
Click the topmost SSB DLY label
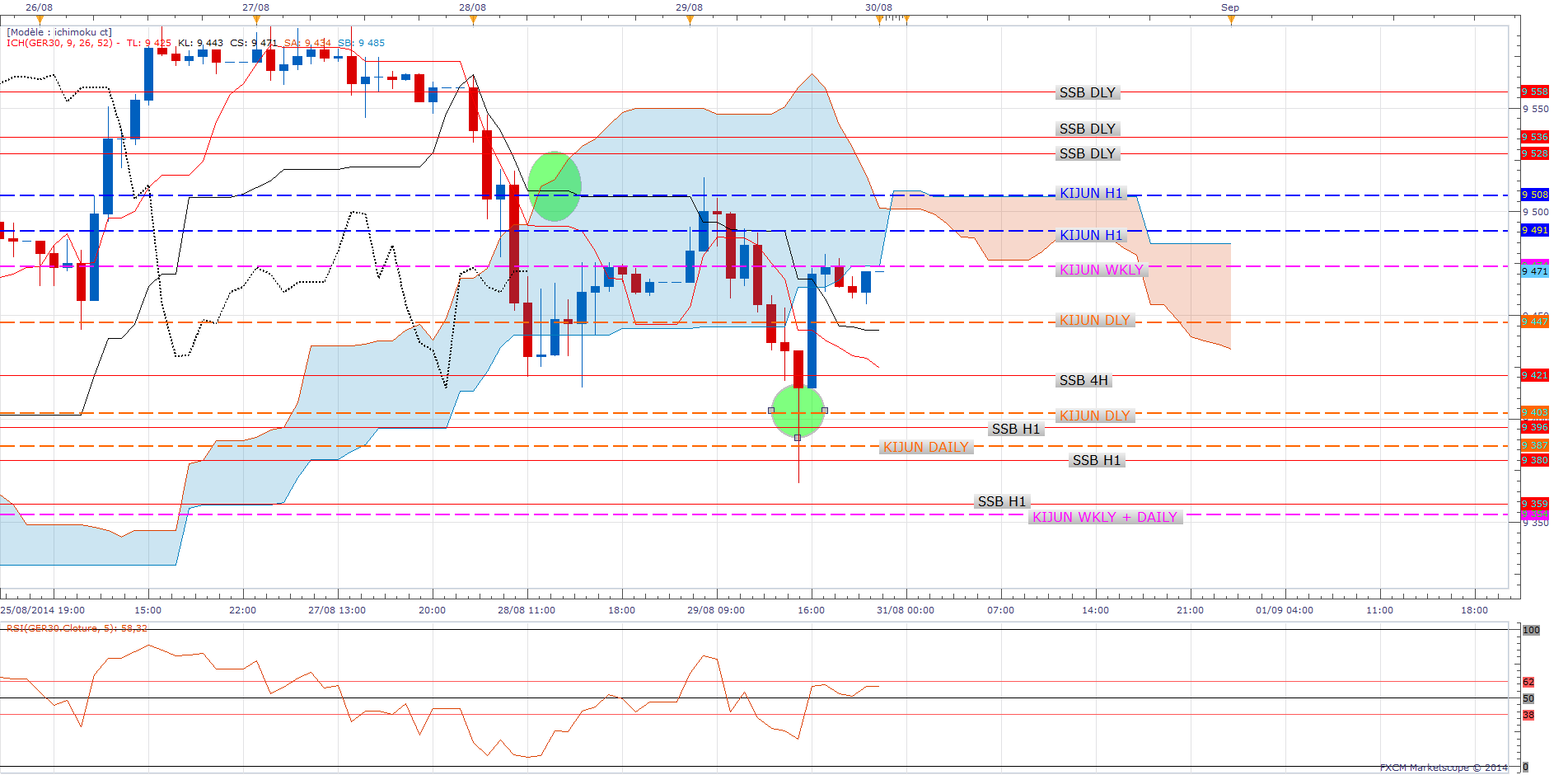coord(1087,92)
